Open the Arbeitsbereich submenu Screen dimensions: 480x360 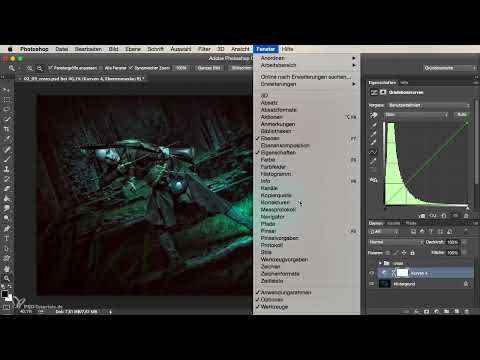pyautogui.click(x=306, y=65)
